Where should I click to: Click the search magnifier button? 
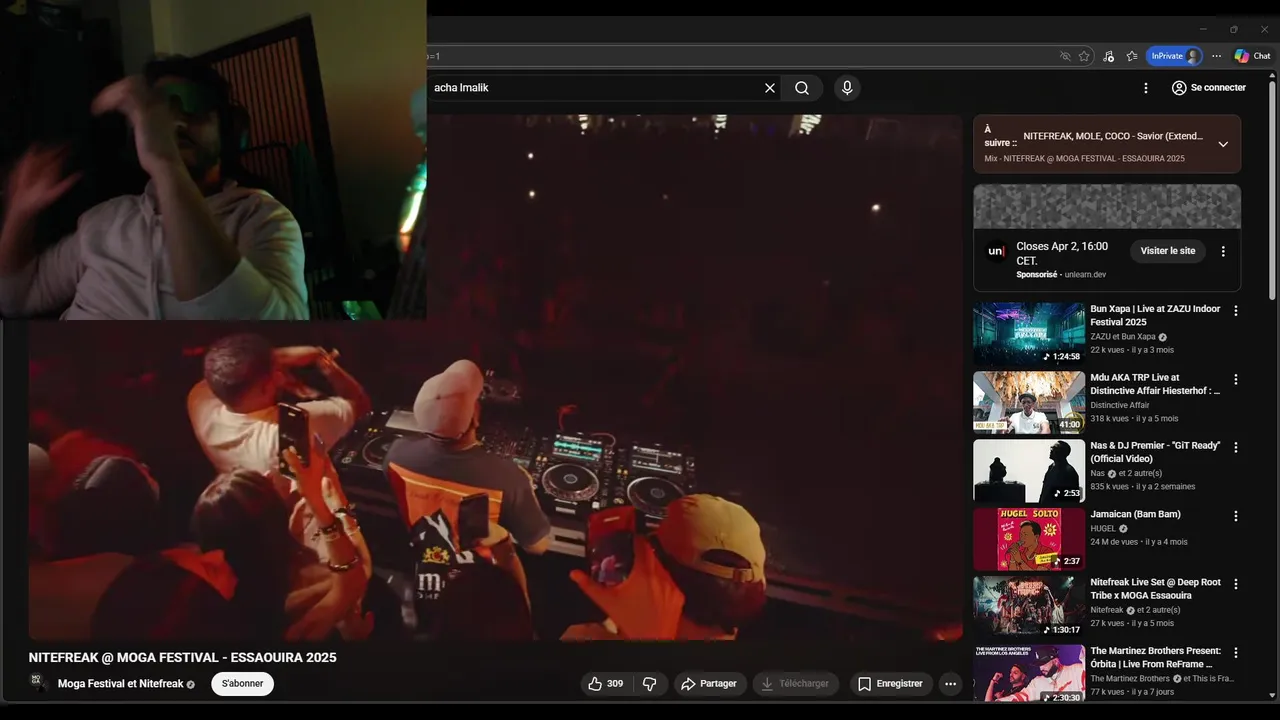802,88
